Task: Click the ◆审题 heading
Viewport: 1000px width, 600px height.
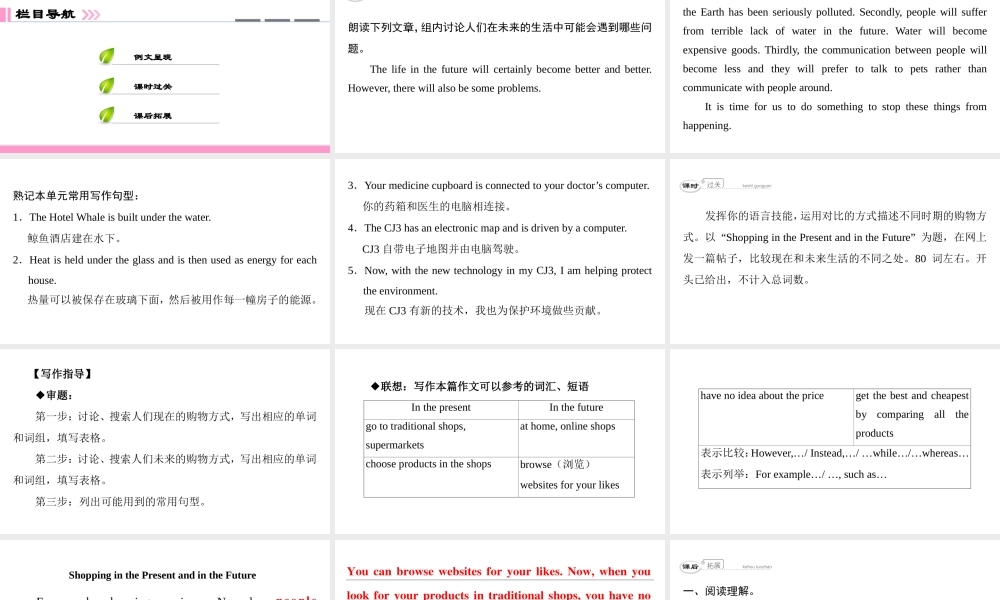Action: 54,395
